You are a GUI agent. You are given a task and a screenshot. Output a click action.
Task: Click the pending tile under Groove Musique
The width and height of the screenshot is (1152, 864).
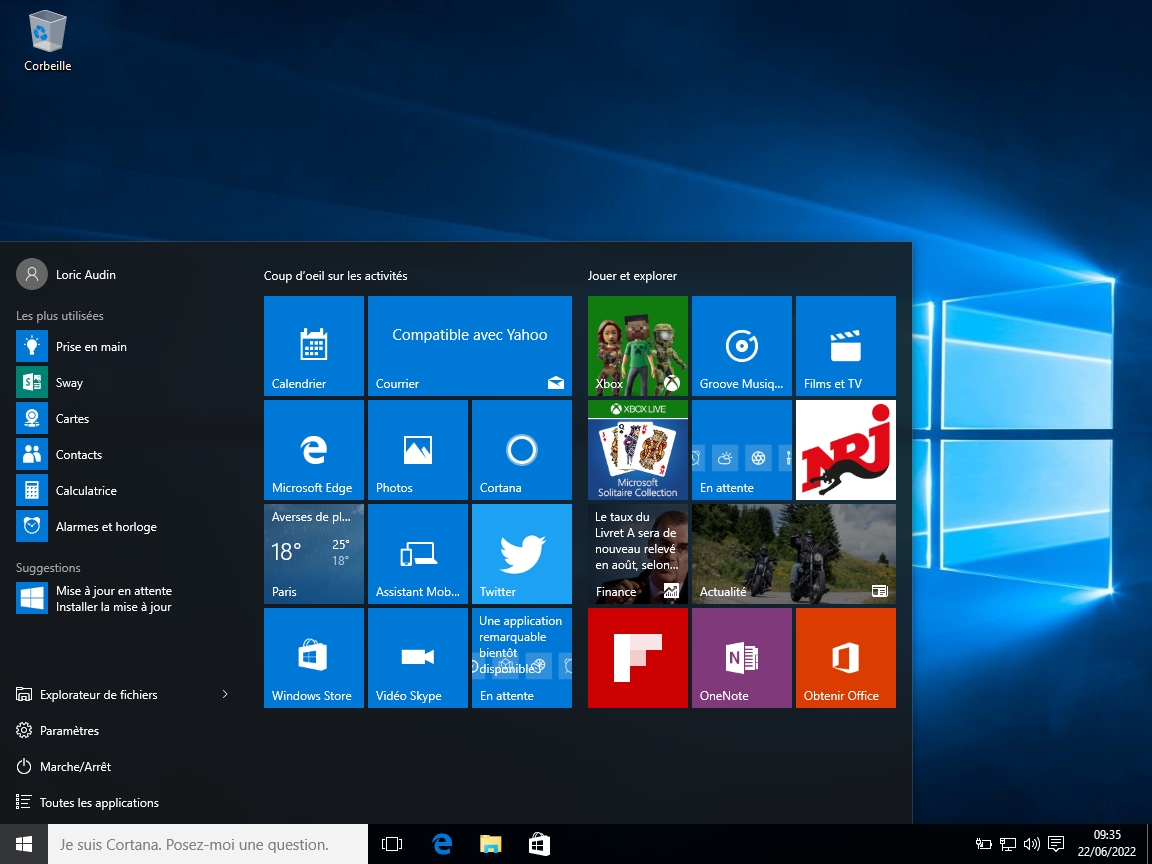coord(741,450)
